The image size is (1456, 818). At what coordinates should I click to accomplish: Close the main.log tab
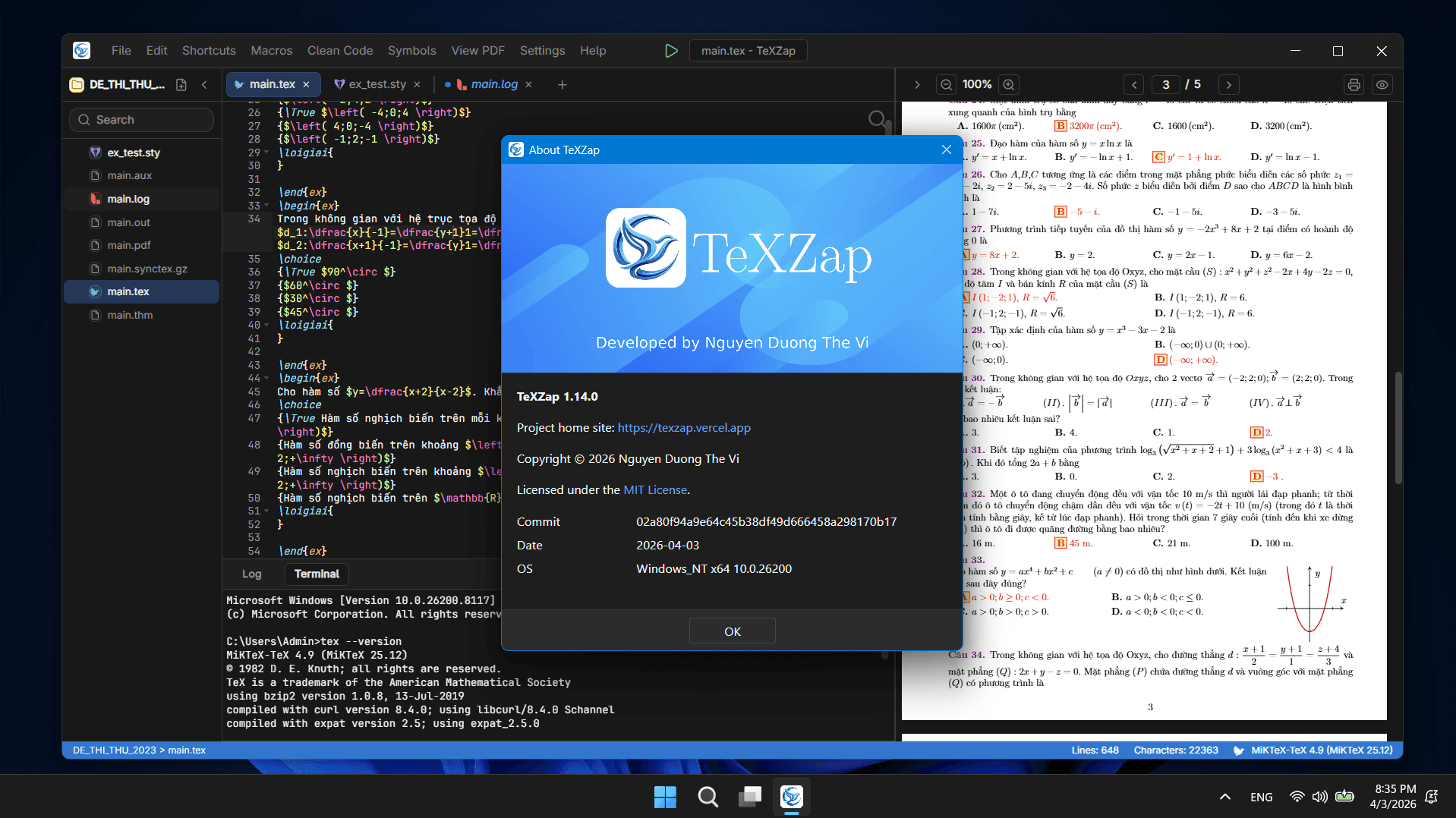pos(528,85)
